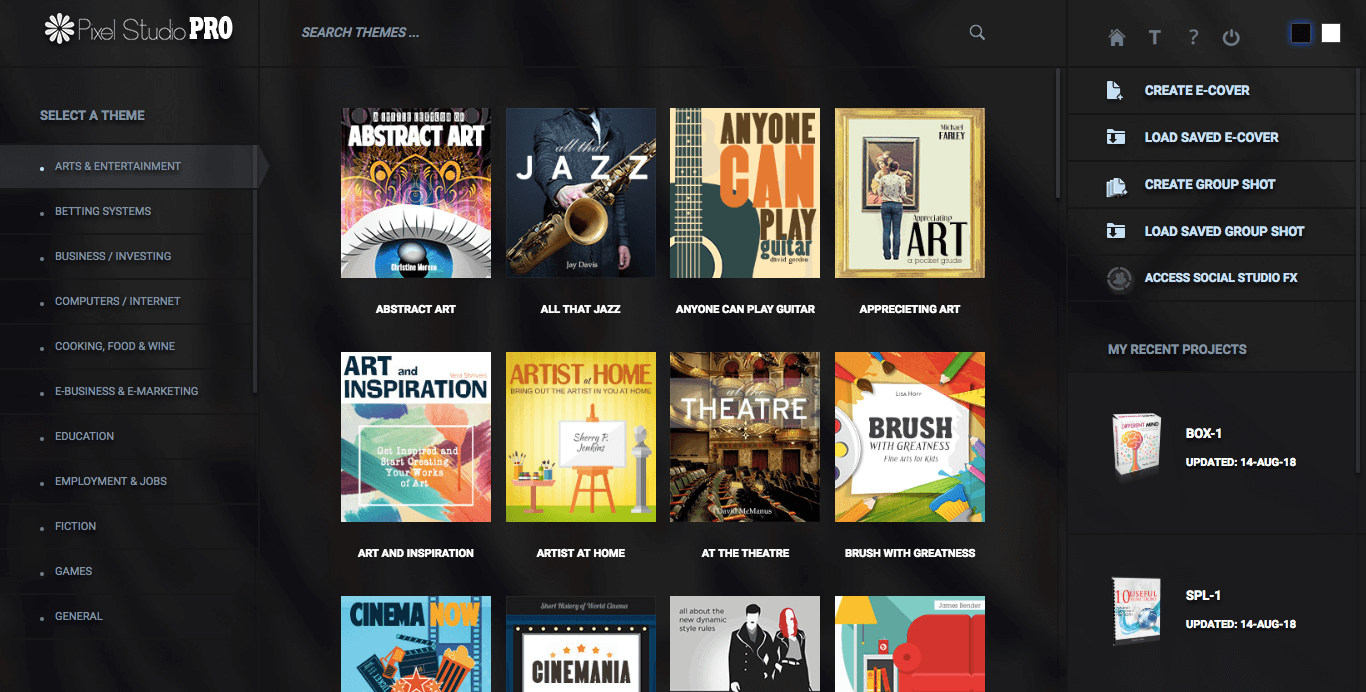Click the ALL THAT JAZZ caption

(581, 309)
